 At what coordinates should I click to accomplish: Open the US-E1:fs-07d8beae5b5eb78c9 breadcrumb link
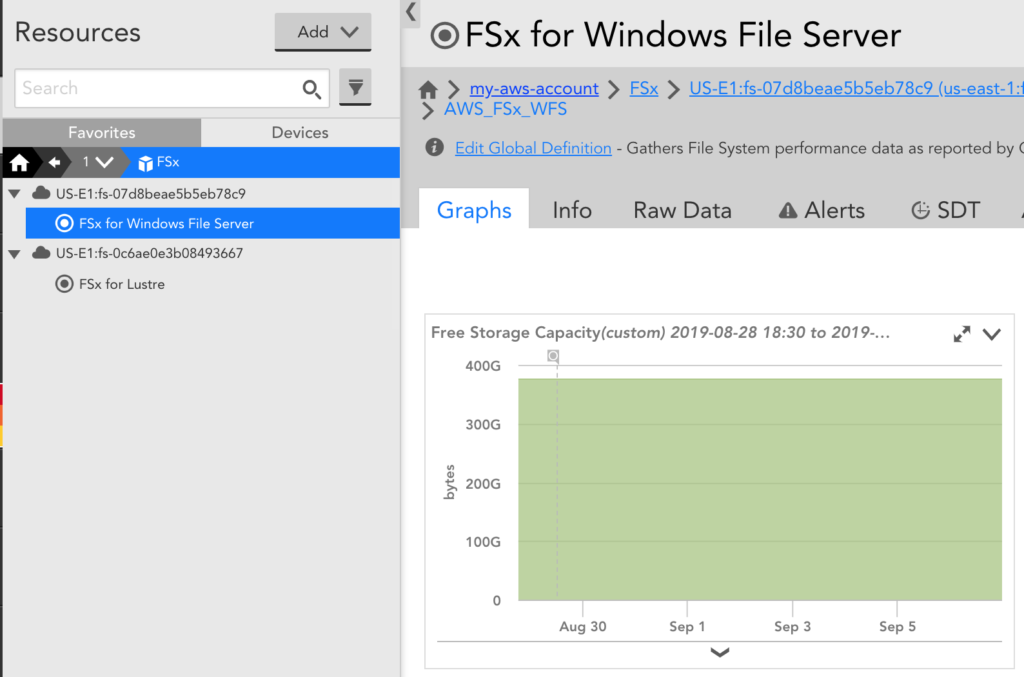pos(856,88)
